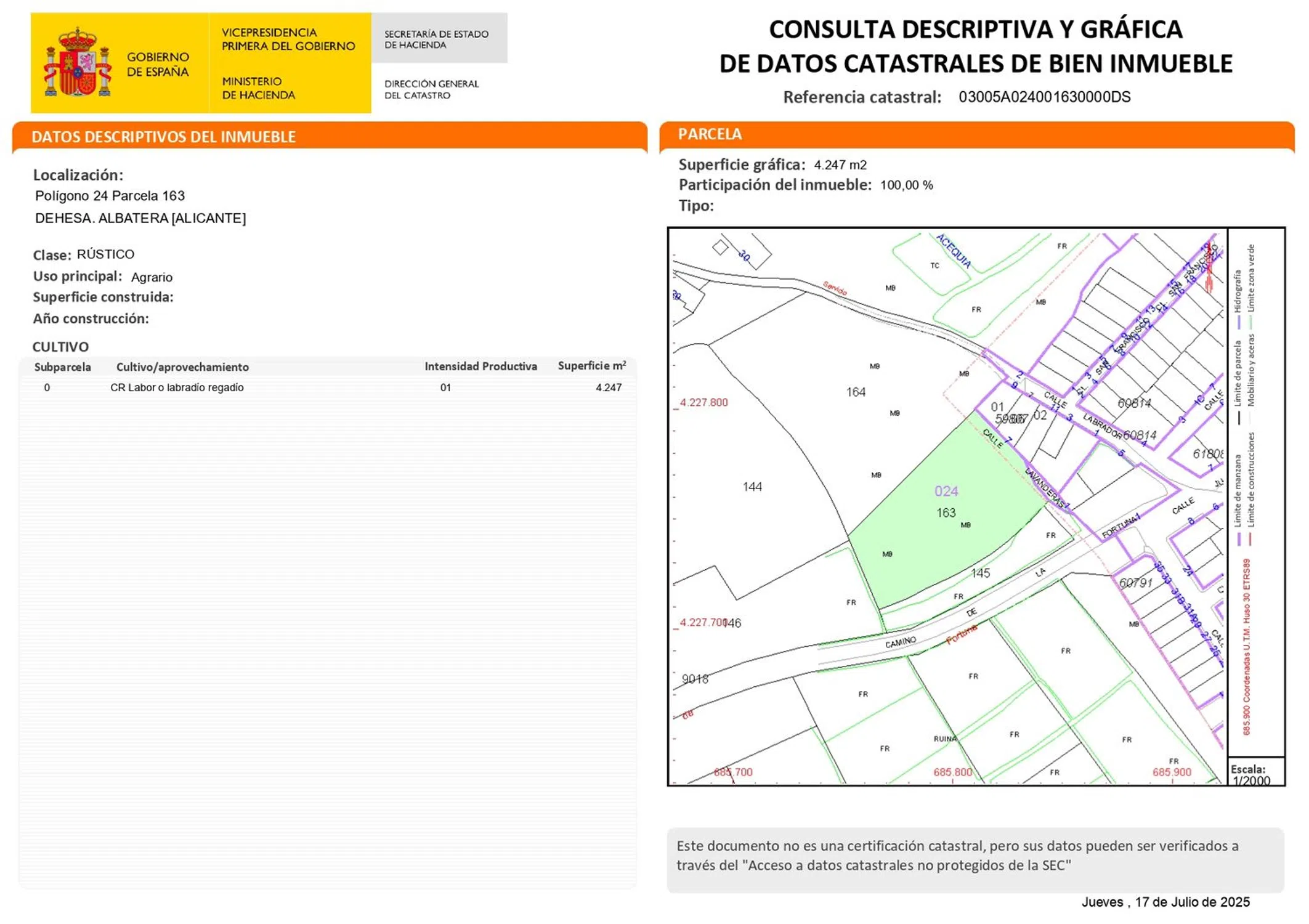The image size is (1309, 924).
Task: Click the "Gobierno de España" logo text
Action: (158, 64)
